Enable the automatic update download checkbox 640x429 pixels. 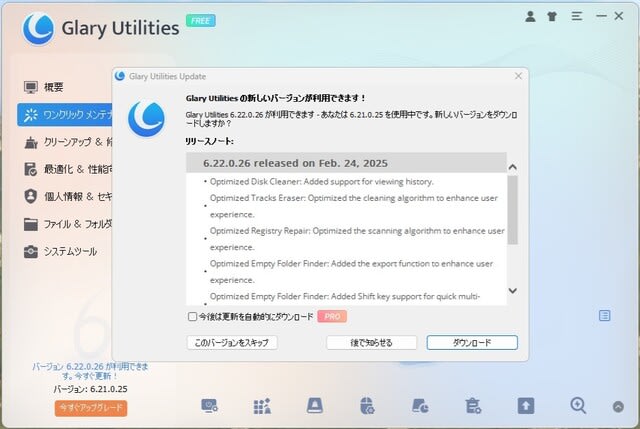pyautogui.click(x=192, y=316)
